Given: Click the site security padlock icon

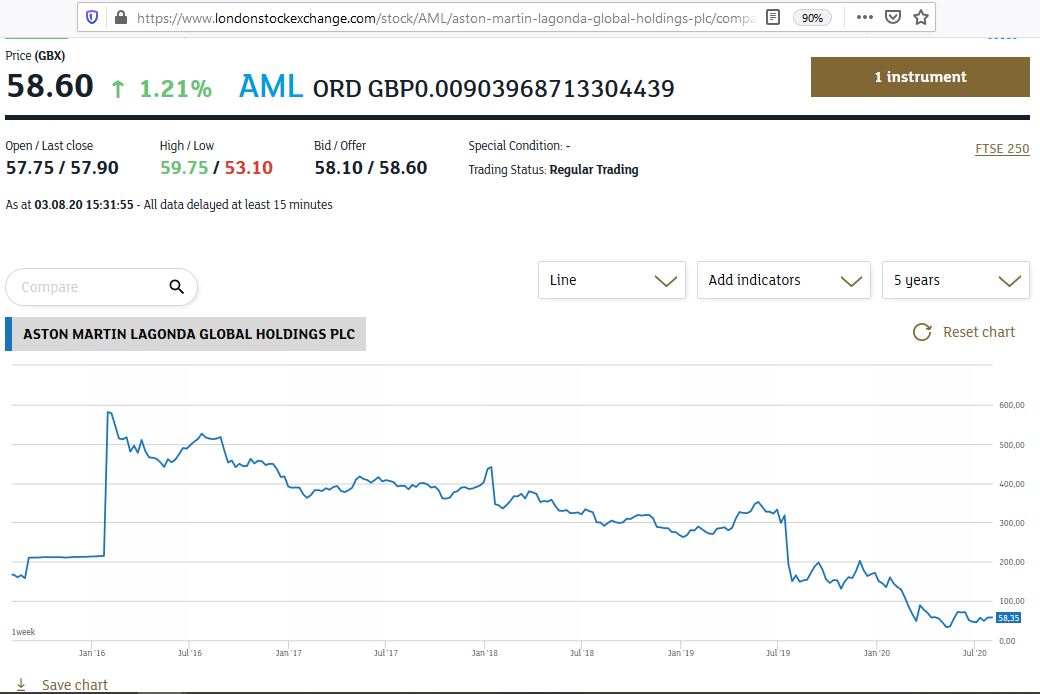Looking at the screenshot, I should [121, 17].
